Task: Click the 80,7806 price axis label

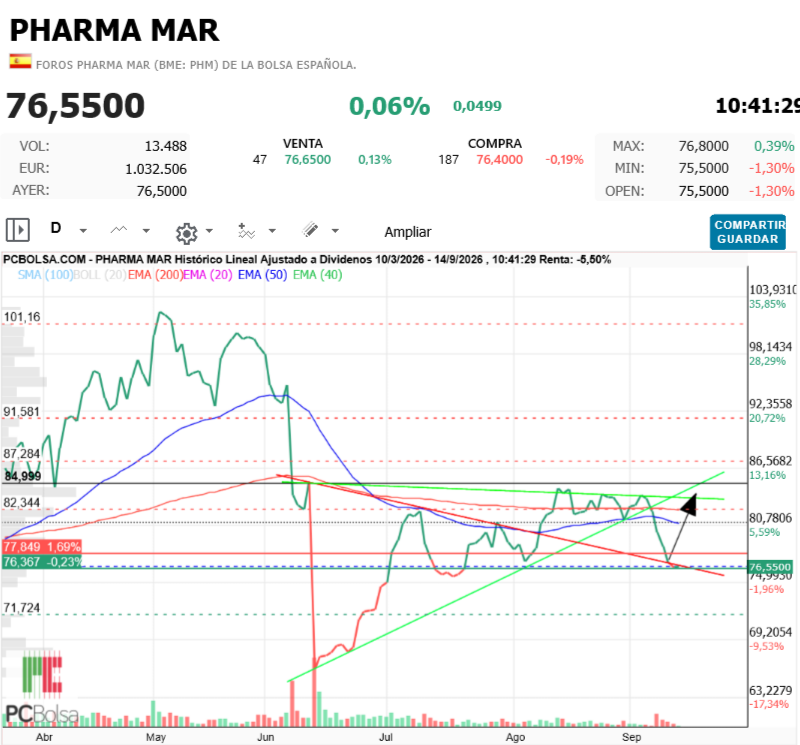Action: (770, 518)
